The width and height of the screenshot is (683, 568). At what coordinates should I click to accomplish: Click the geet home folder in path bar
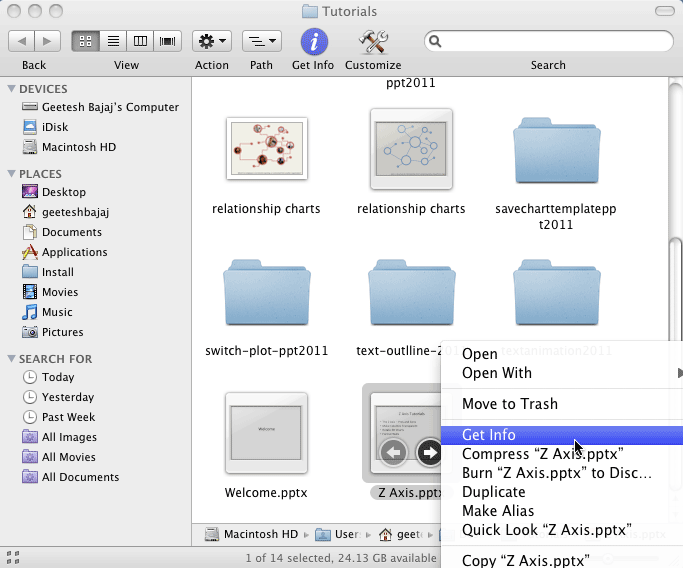[400, 534]
